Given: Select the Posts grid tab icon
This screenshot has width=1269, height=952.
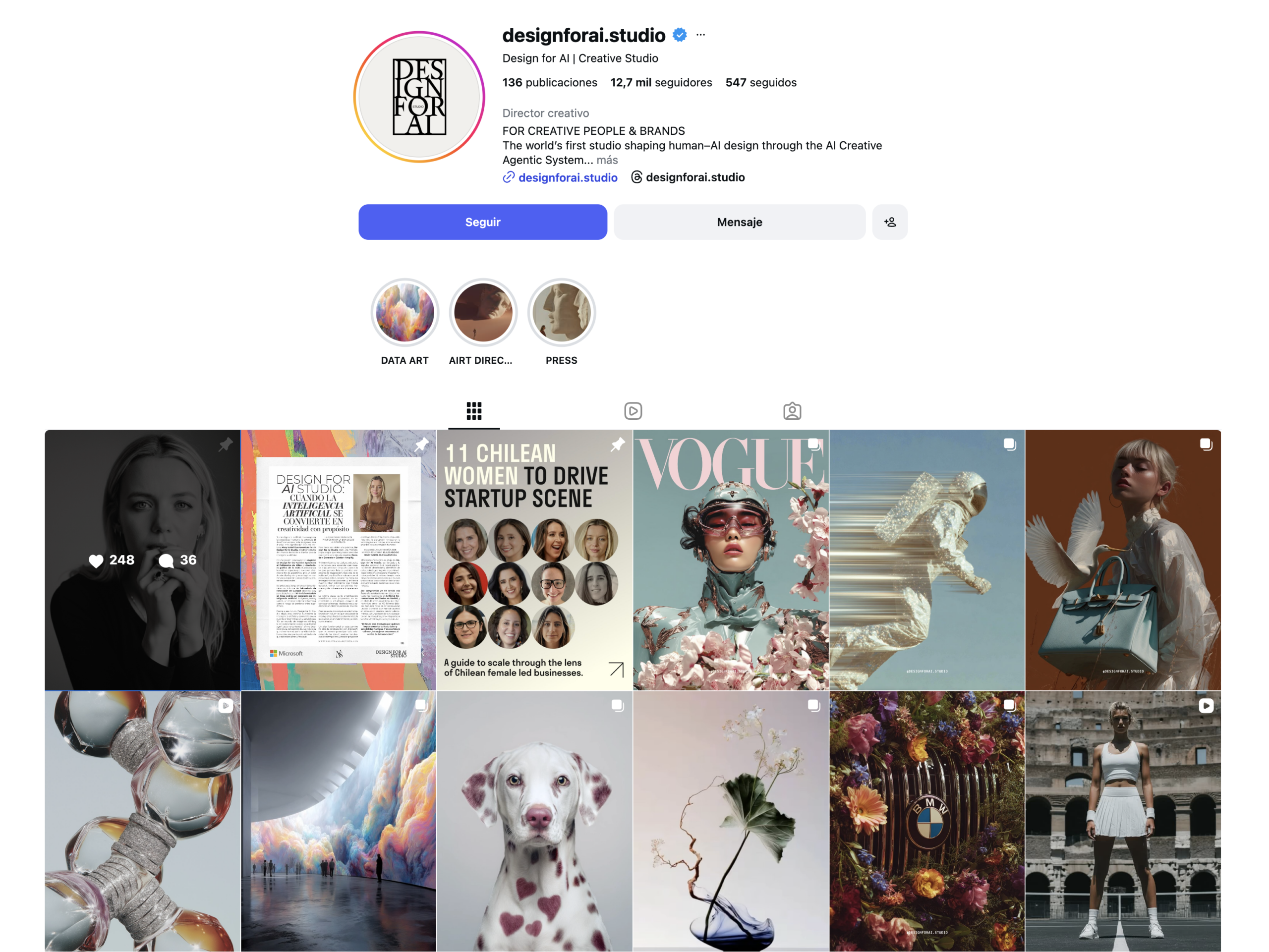Looking at the screenshot, I should click(x=474, y=411).
